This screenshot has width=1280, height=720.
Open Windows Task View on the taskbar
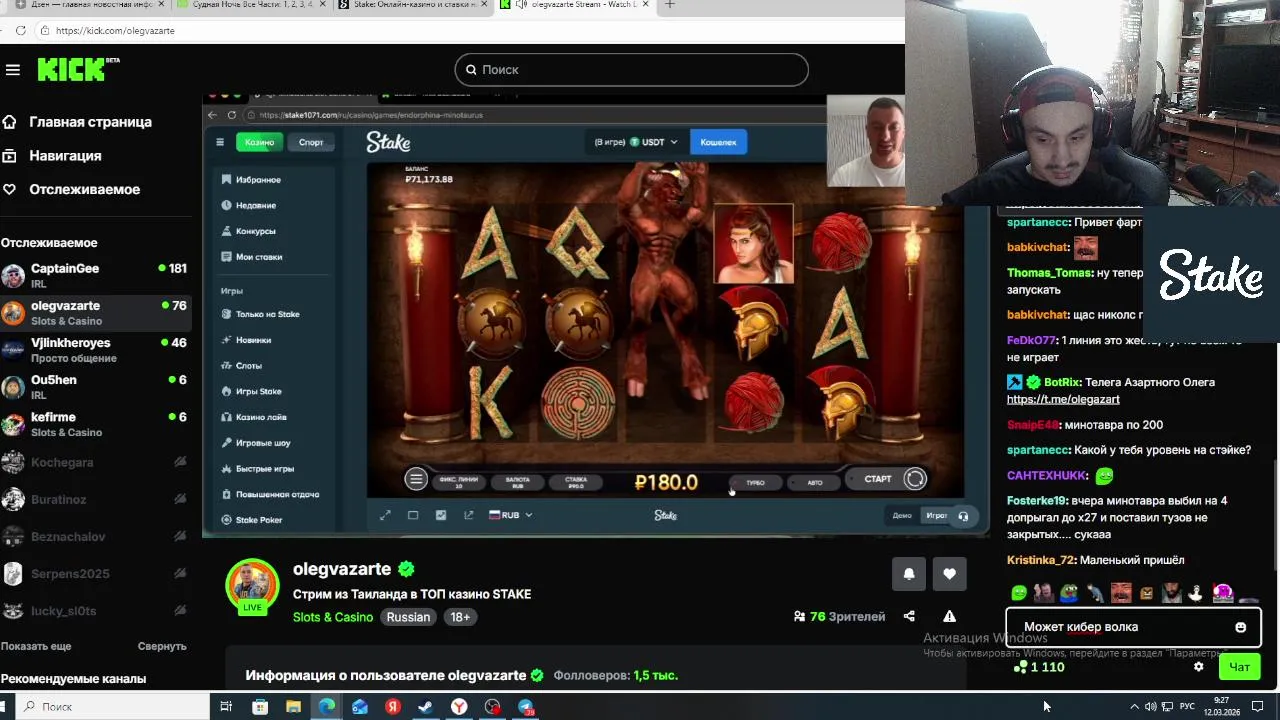[x=226, y=707]
